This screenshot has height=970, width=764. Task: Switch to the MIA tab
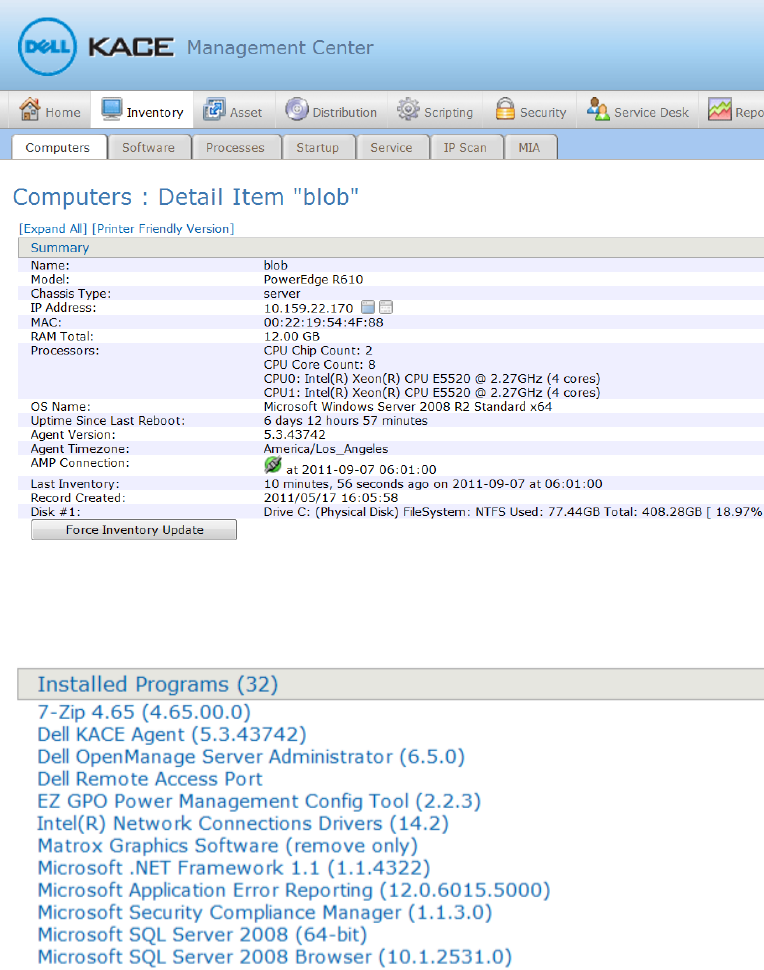pos(530,147)
